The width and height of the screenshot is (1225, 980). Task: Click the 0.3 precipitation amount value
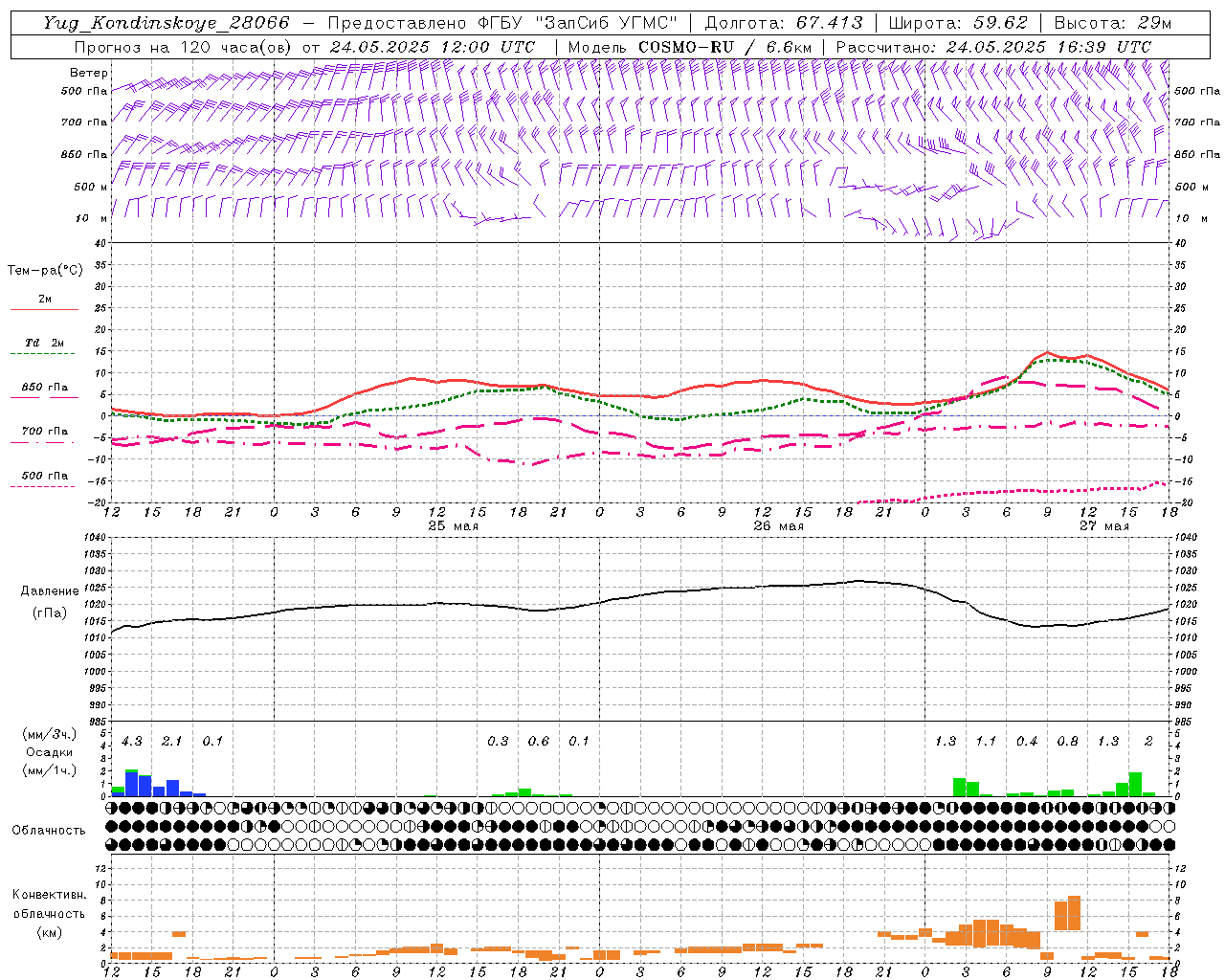[x=498, y=742]
